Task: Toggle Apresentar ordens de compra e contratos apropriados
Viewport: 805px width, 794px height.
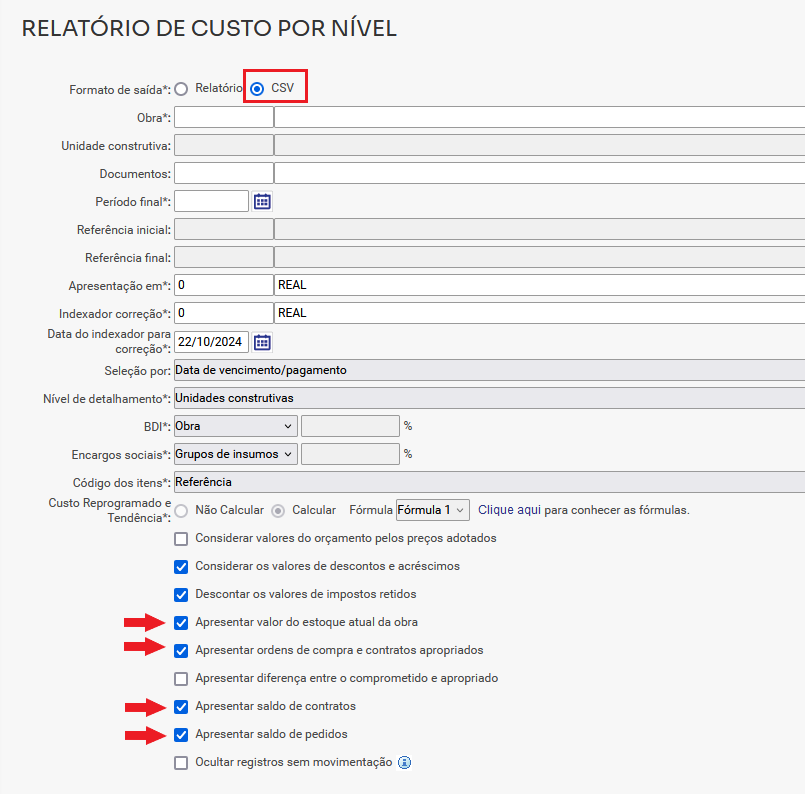Action: tap(181, 651)
